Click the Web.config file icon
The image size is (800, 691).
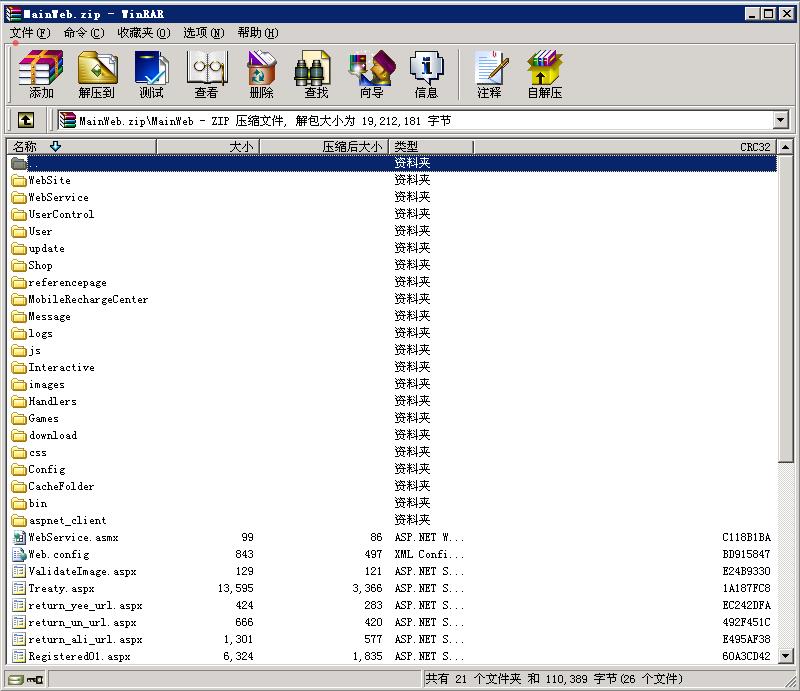tap(19, 554)
